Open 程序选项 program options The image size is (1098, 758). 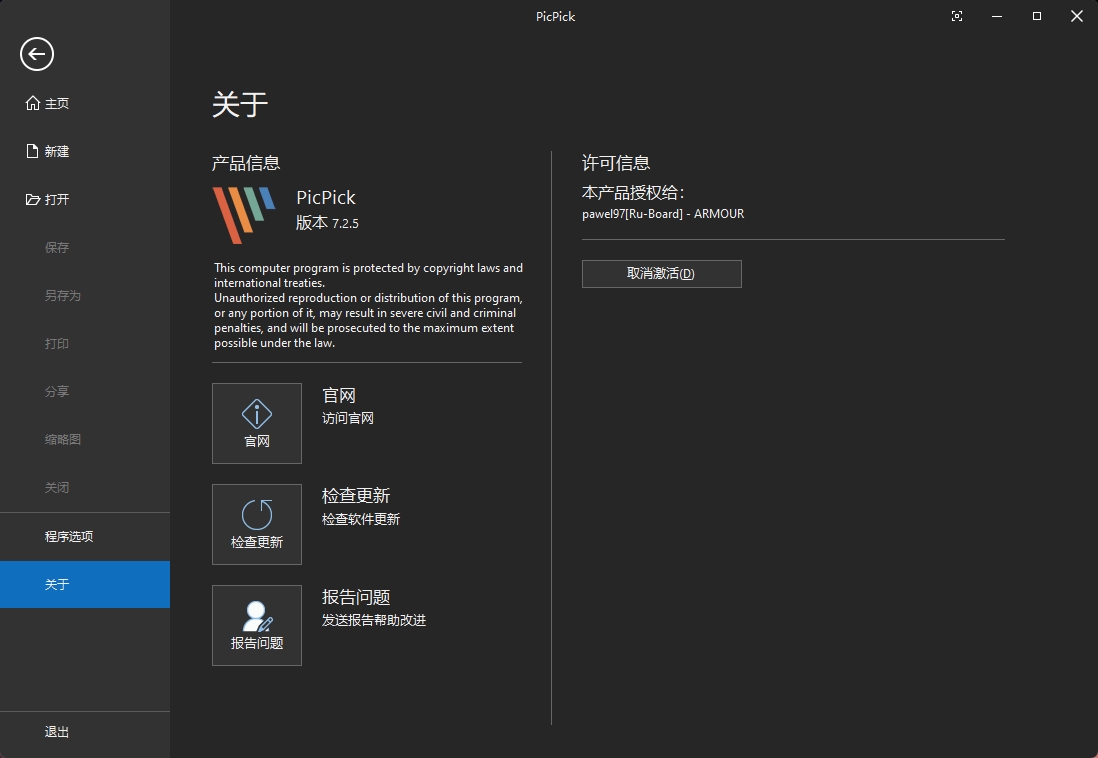[x=85, y=537]
